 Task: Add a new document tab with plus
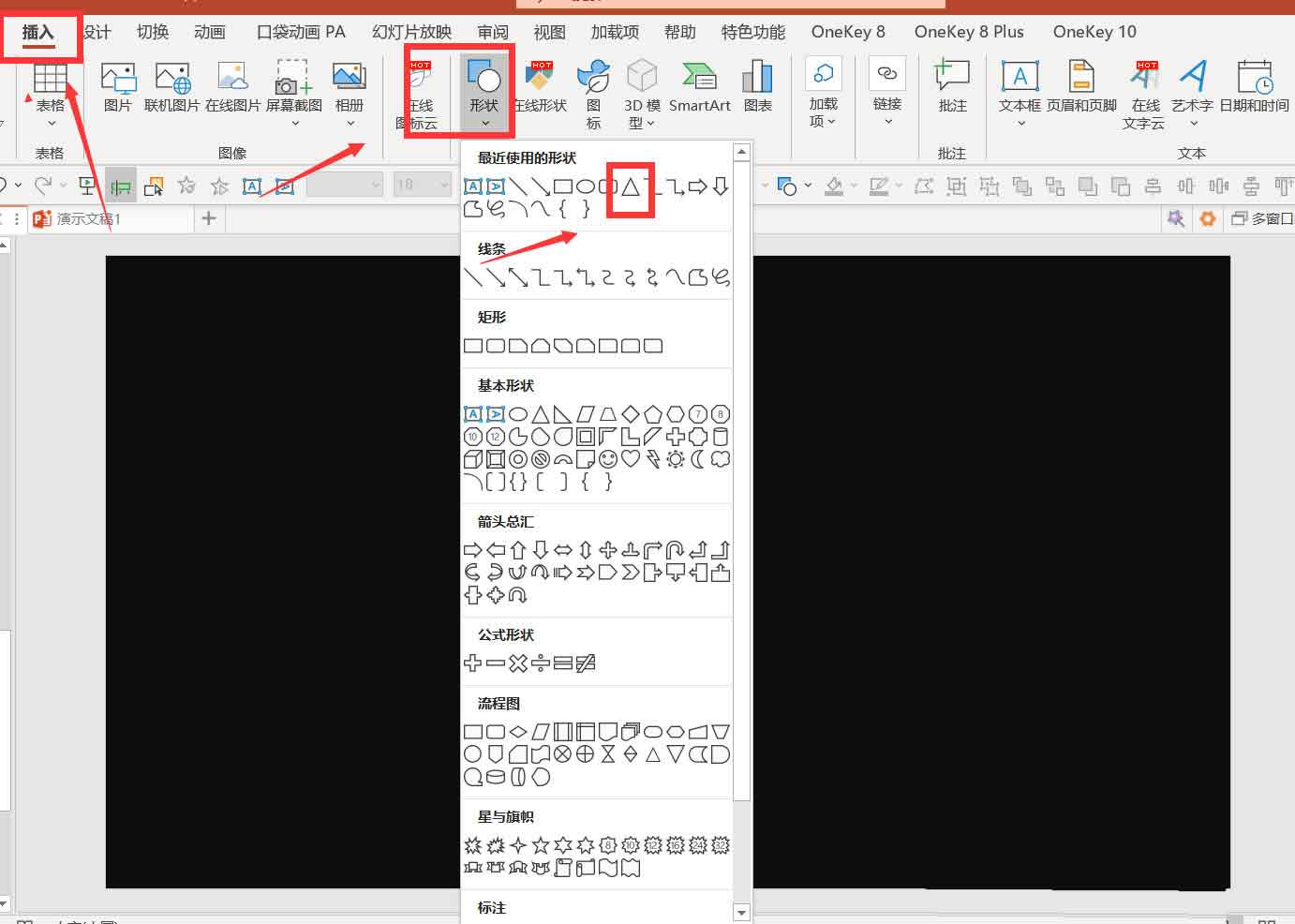(209, 218)
